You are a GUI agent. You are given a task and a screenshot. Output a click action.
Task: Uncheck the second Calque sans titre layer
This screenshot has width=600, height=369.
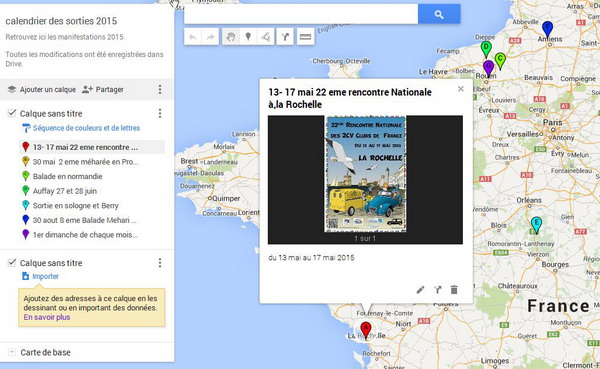[12, 262]
